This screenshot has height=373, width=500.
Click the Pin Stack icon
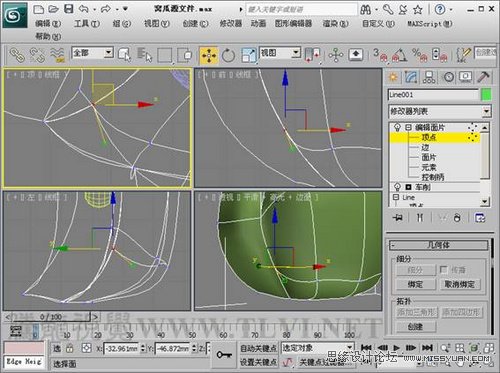click(x=397, y=218)
